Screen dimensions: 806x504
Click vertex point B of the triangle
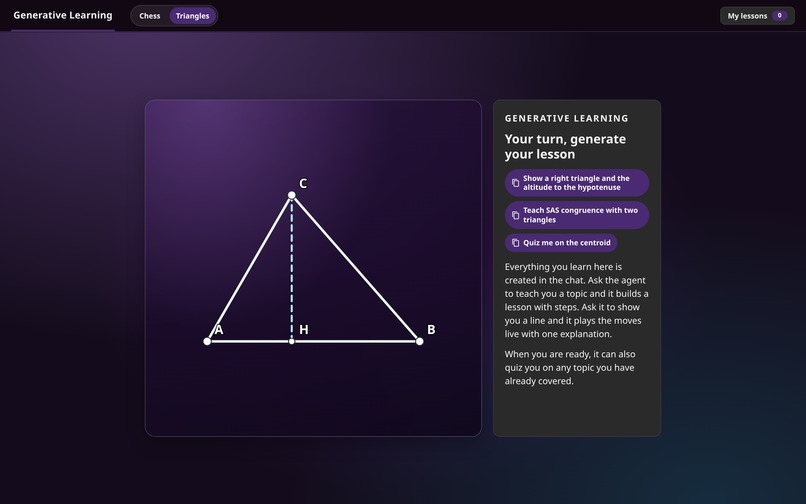tap(419, 341)
